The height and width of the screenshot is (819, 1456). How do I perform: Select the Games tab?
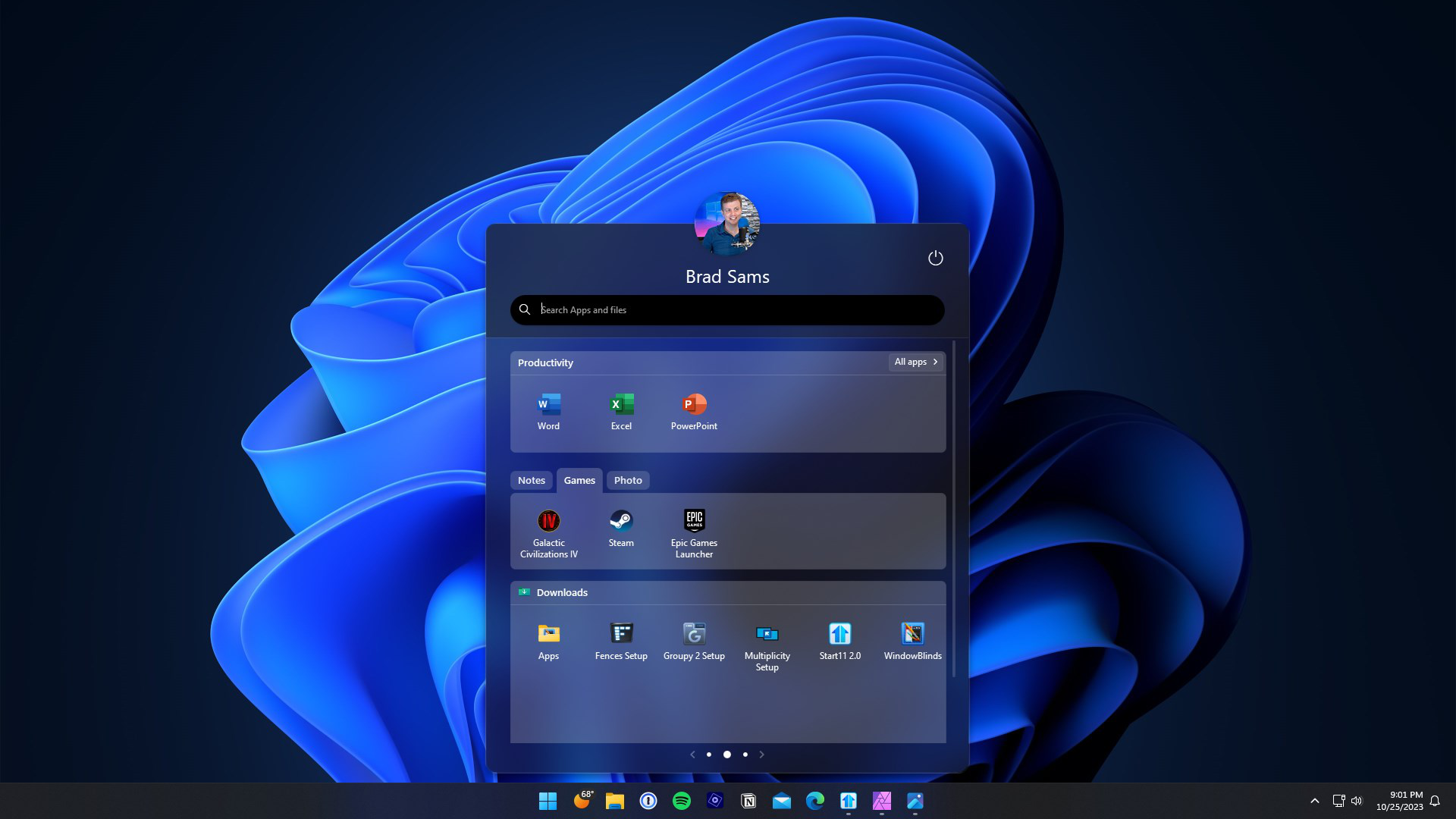[x=579, y=480]
